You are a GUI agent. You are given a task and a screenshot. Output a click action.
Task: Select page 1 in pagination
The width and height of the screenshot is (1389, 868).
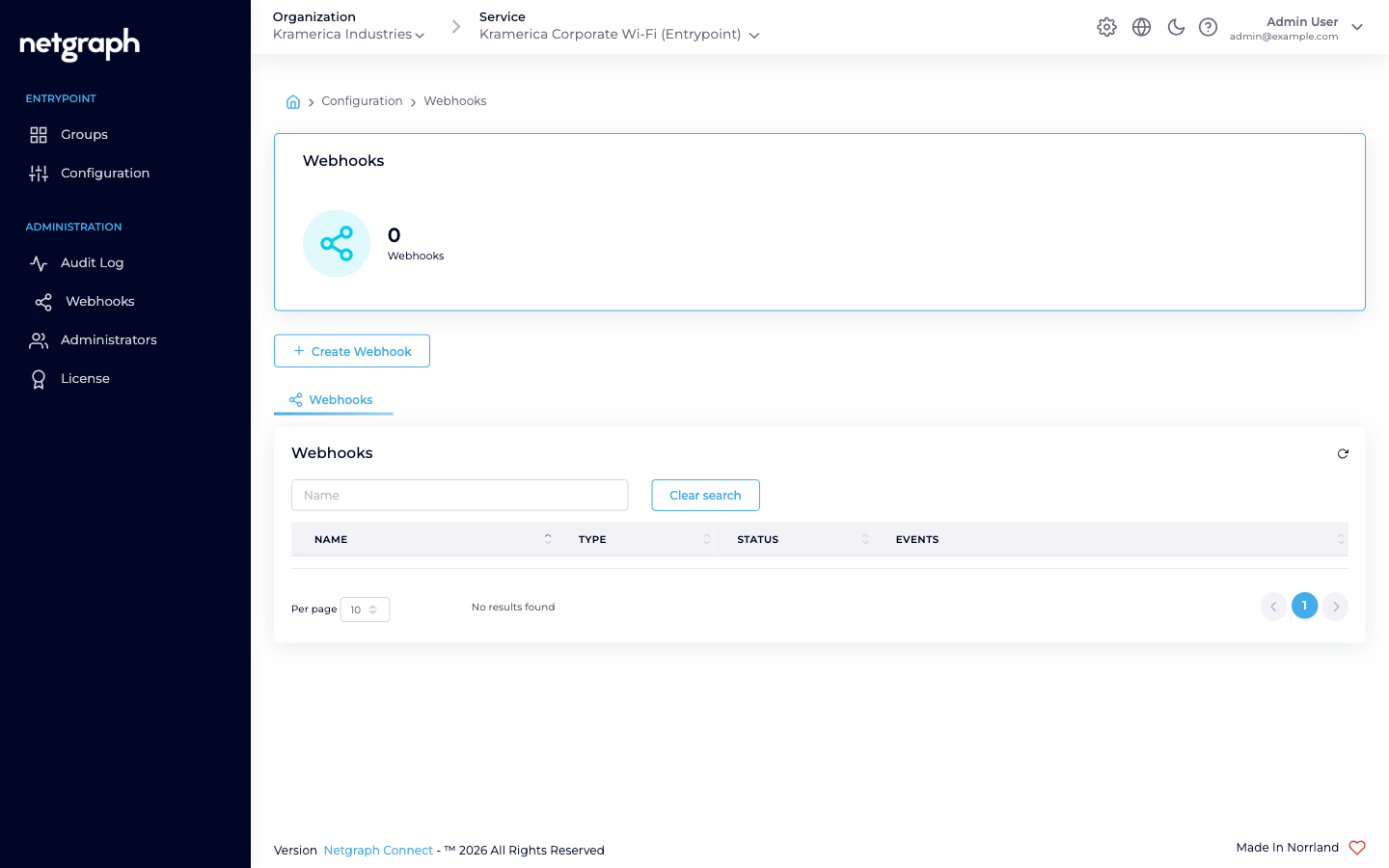coord(1305,607)
